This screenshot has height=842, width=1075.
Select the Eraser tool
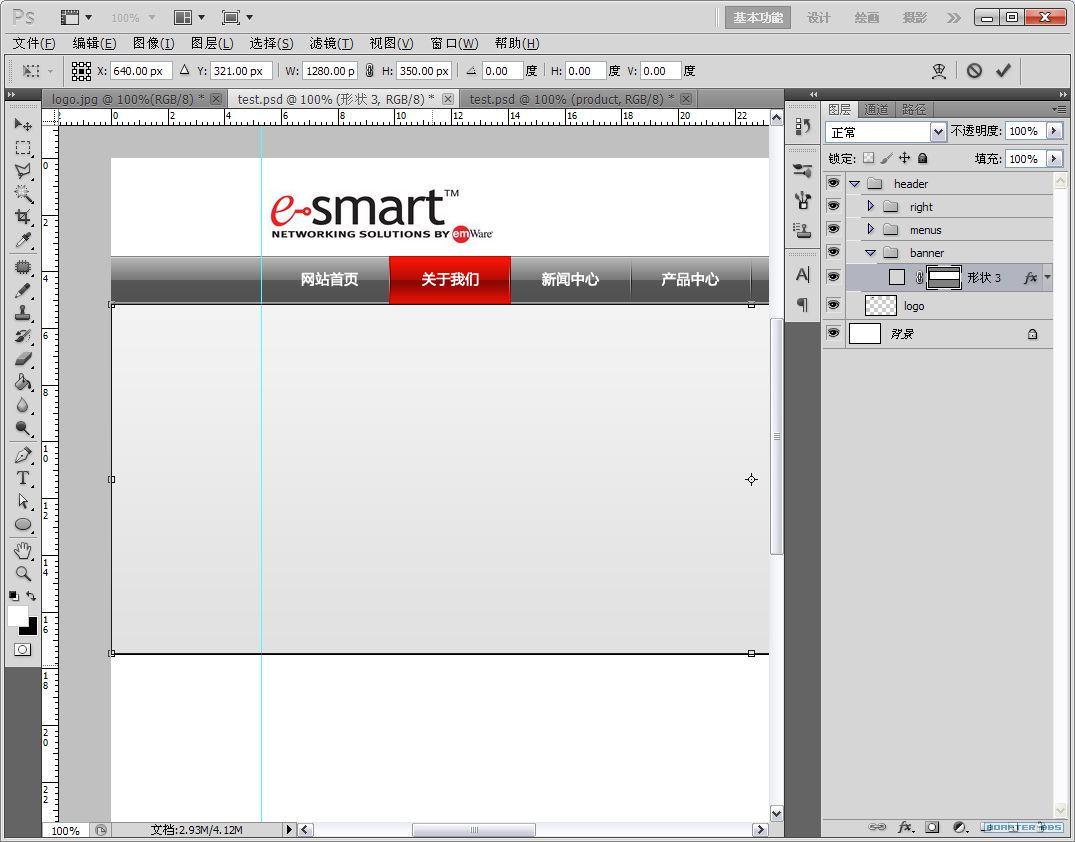click(x=23, y=359)
